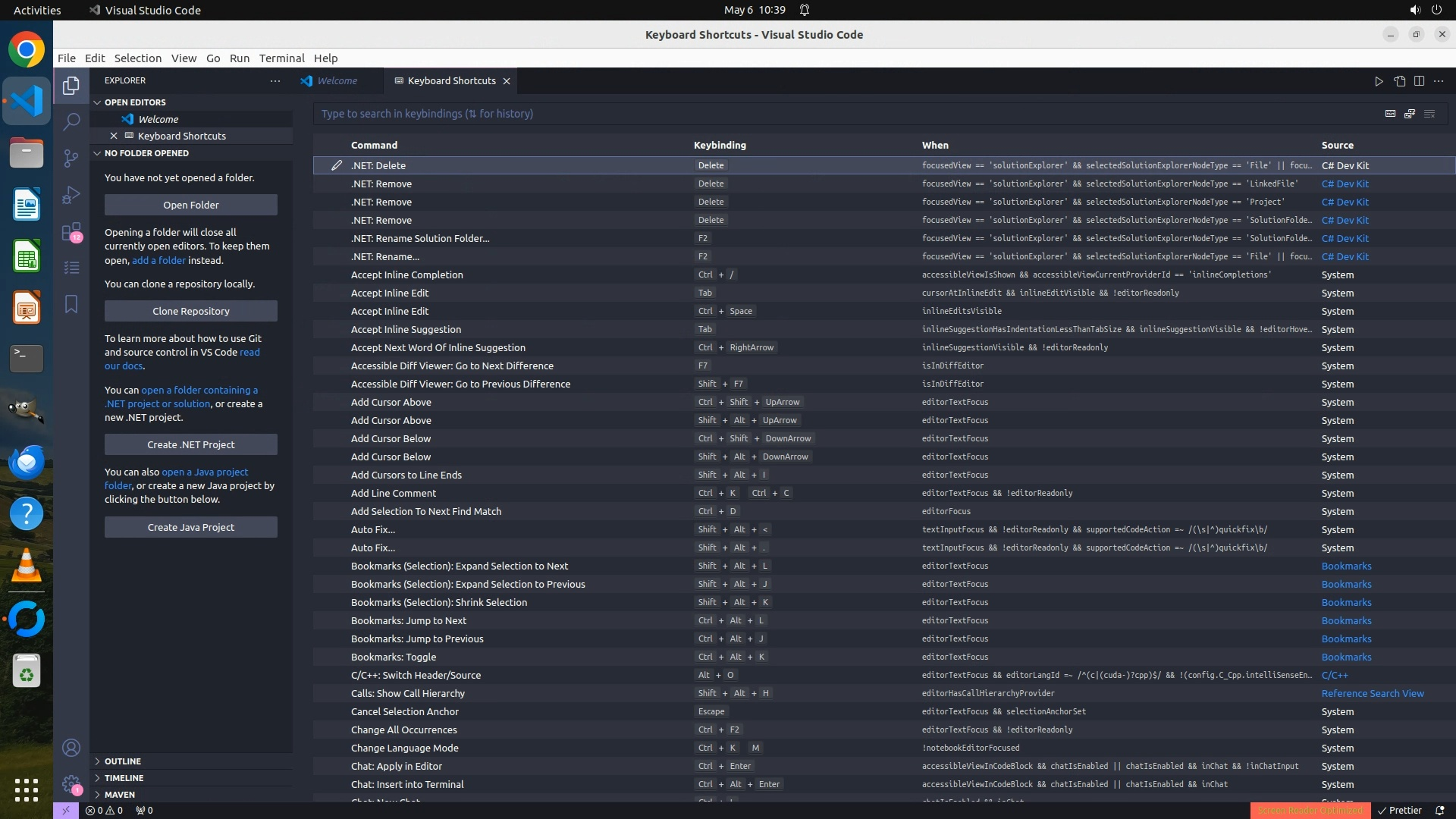Split the editor to the right

tap(1419, 81)
